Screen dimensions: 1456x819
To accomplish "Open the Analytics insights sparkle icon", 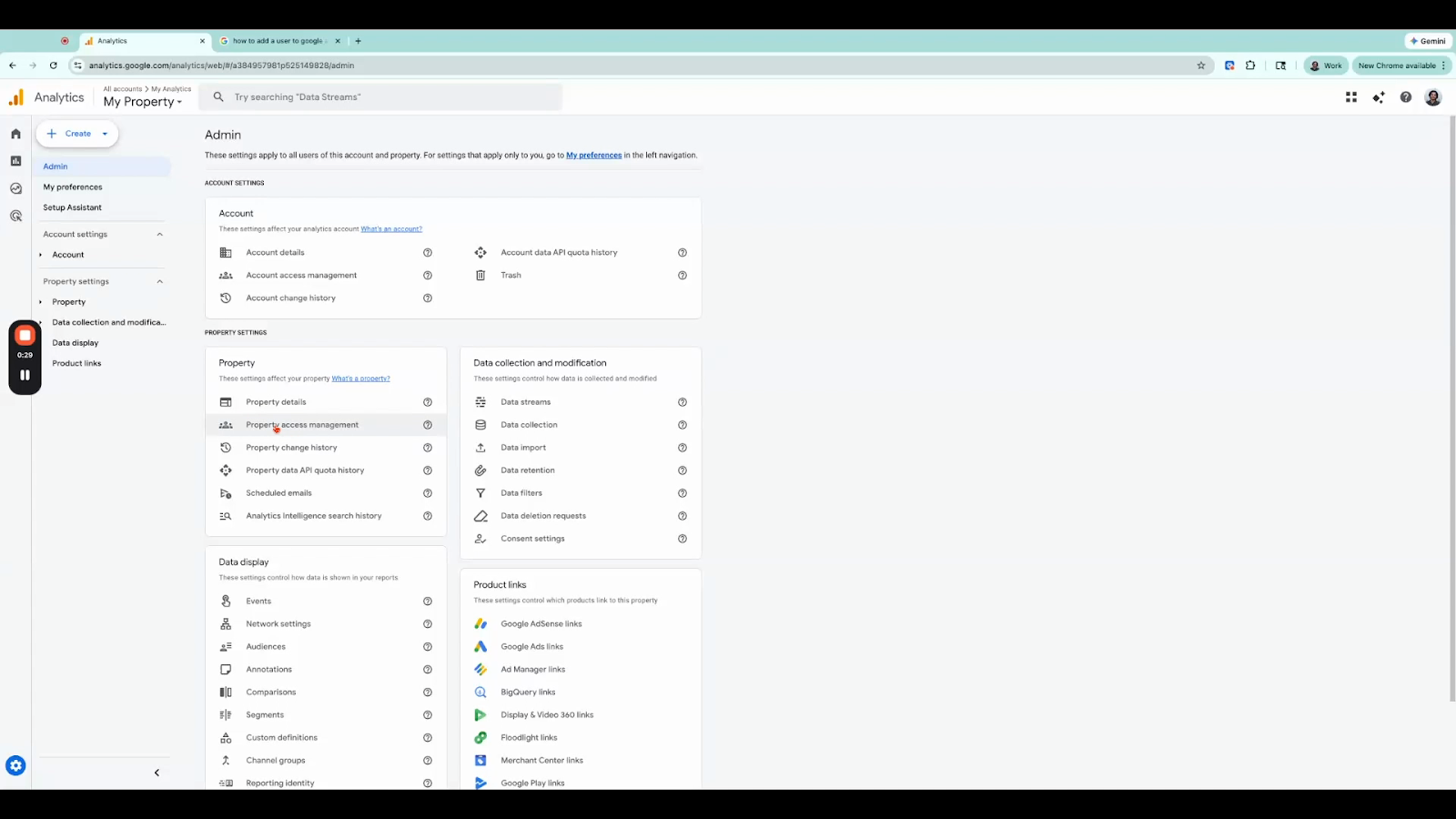I will coord(1379,97).
